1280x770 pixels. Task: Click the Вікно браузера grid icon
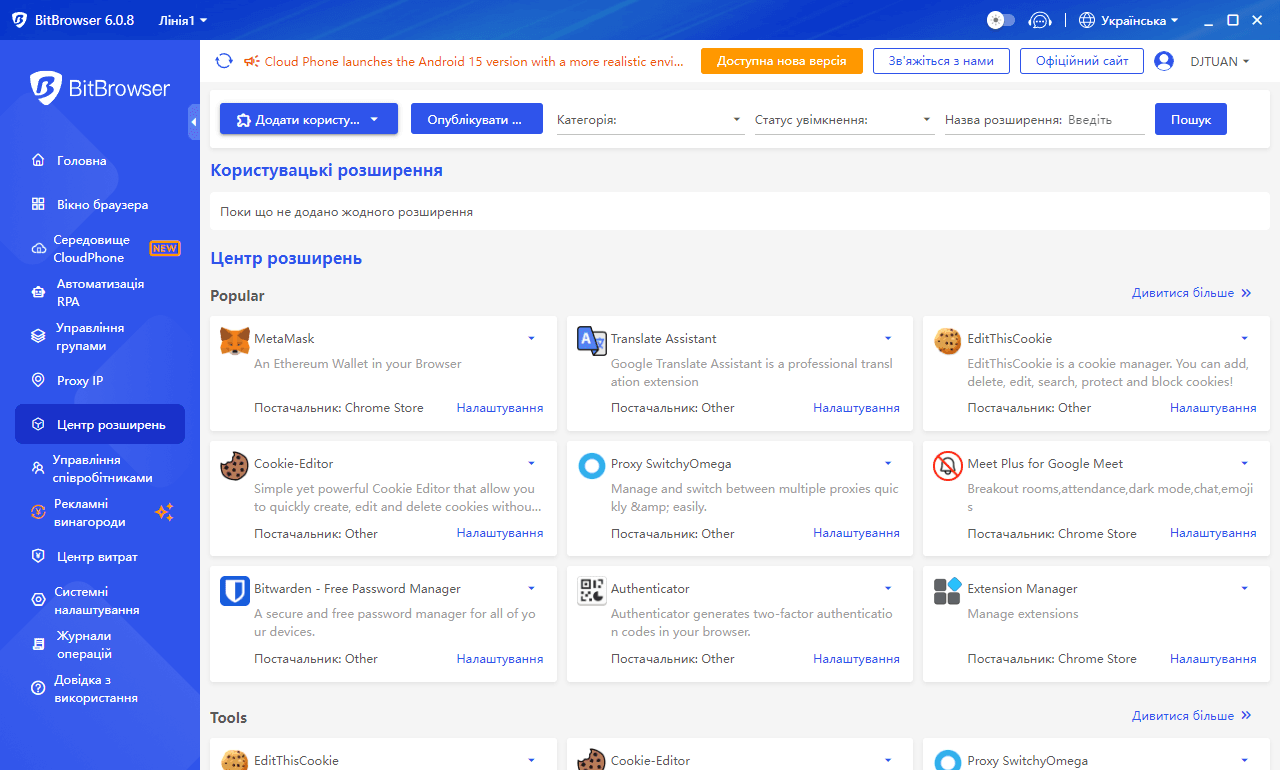(x=38, y=204)
